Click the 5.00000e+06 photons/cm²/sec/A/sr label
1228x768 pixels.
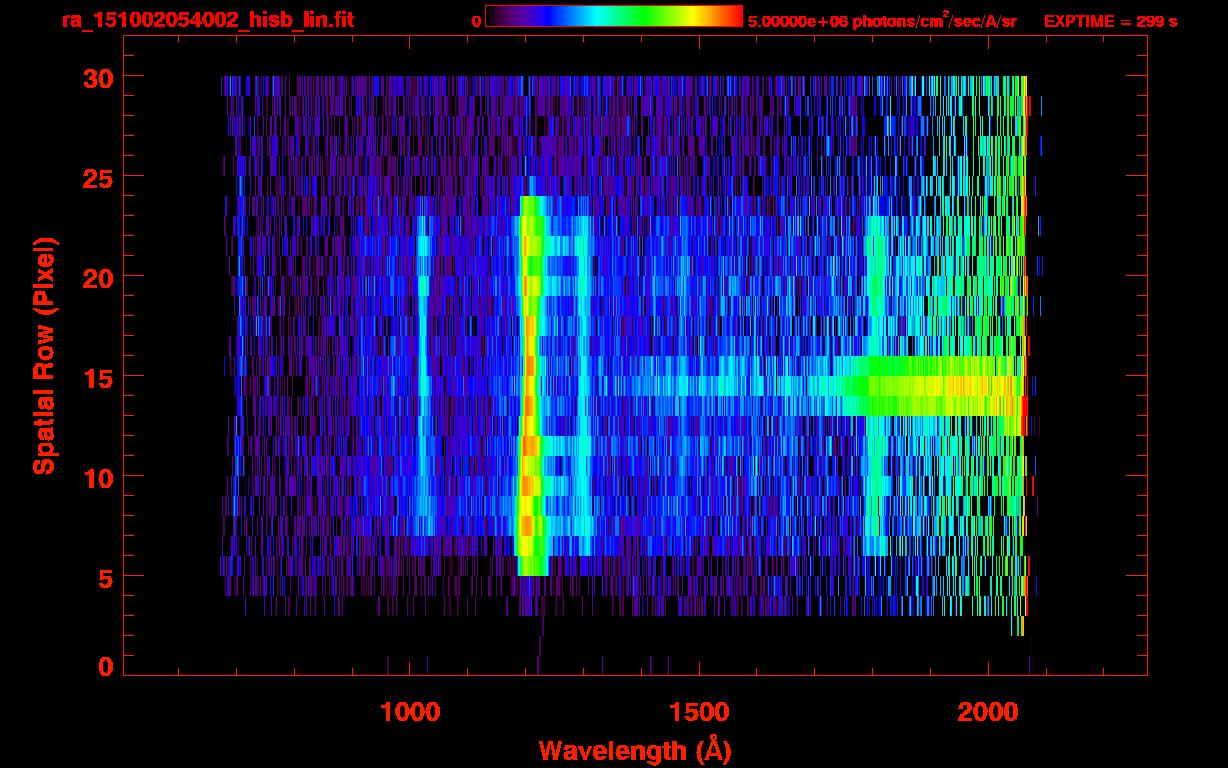[882, 20]
